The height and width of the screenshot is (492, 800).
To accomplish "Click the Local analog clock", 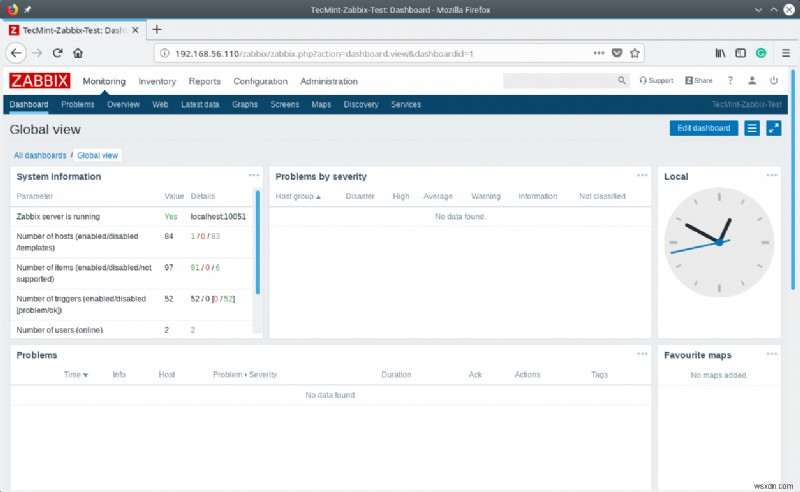I will [x=719, y=242].
